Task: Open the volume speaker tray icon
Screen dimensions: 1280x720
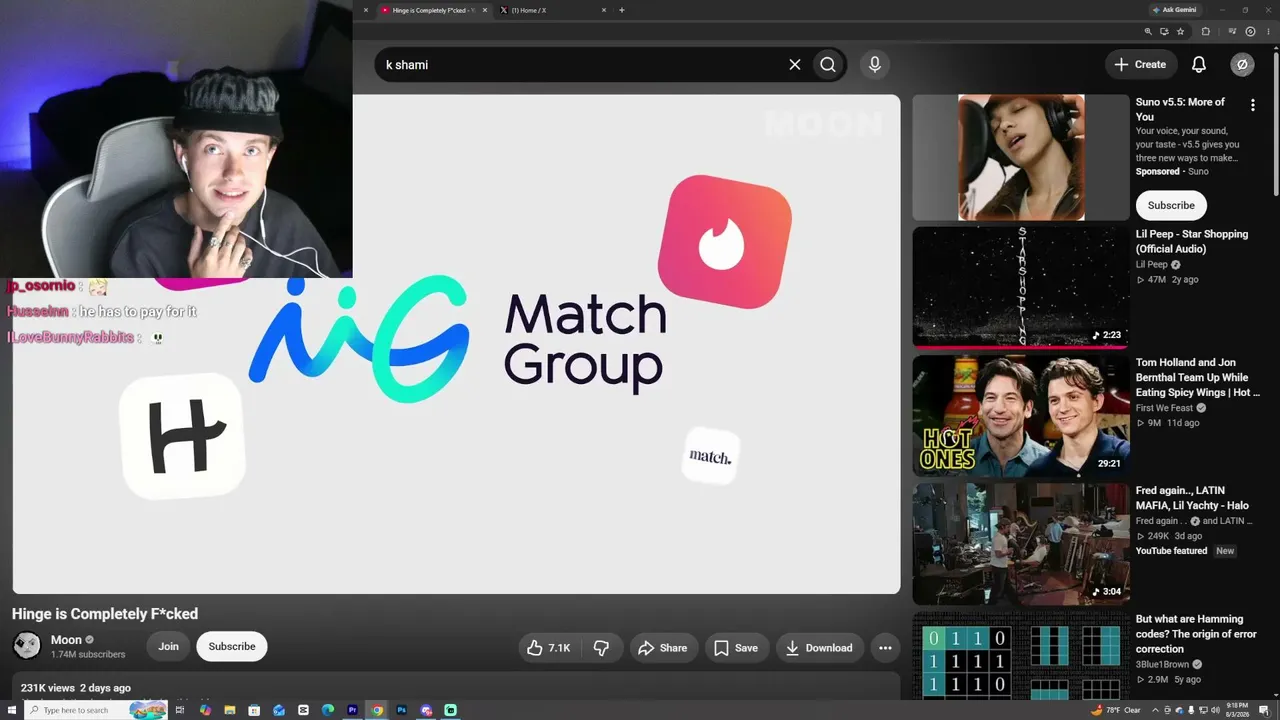Action: click(1216, 710)
